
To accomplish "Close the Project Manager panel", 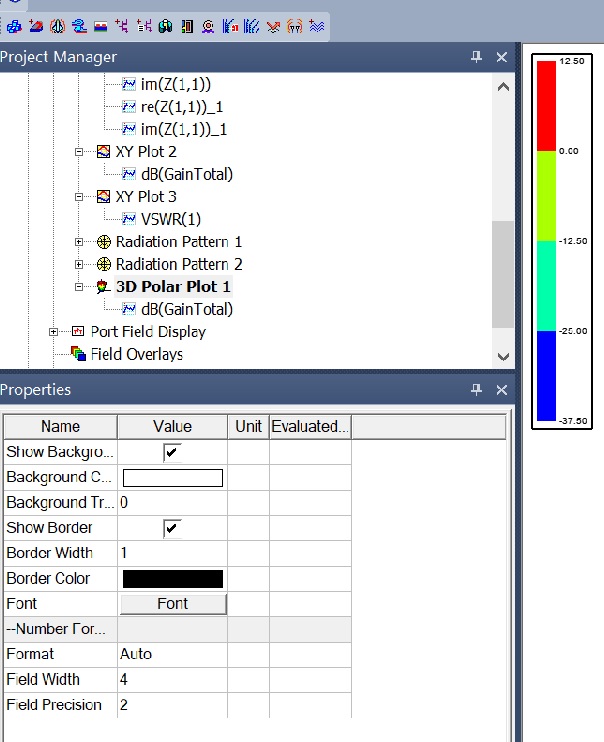I will point(502,57).
